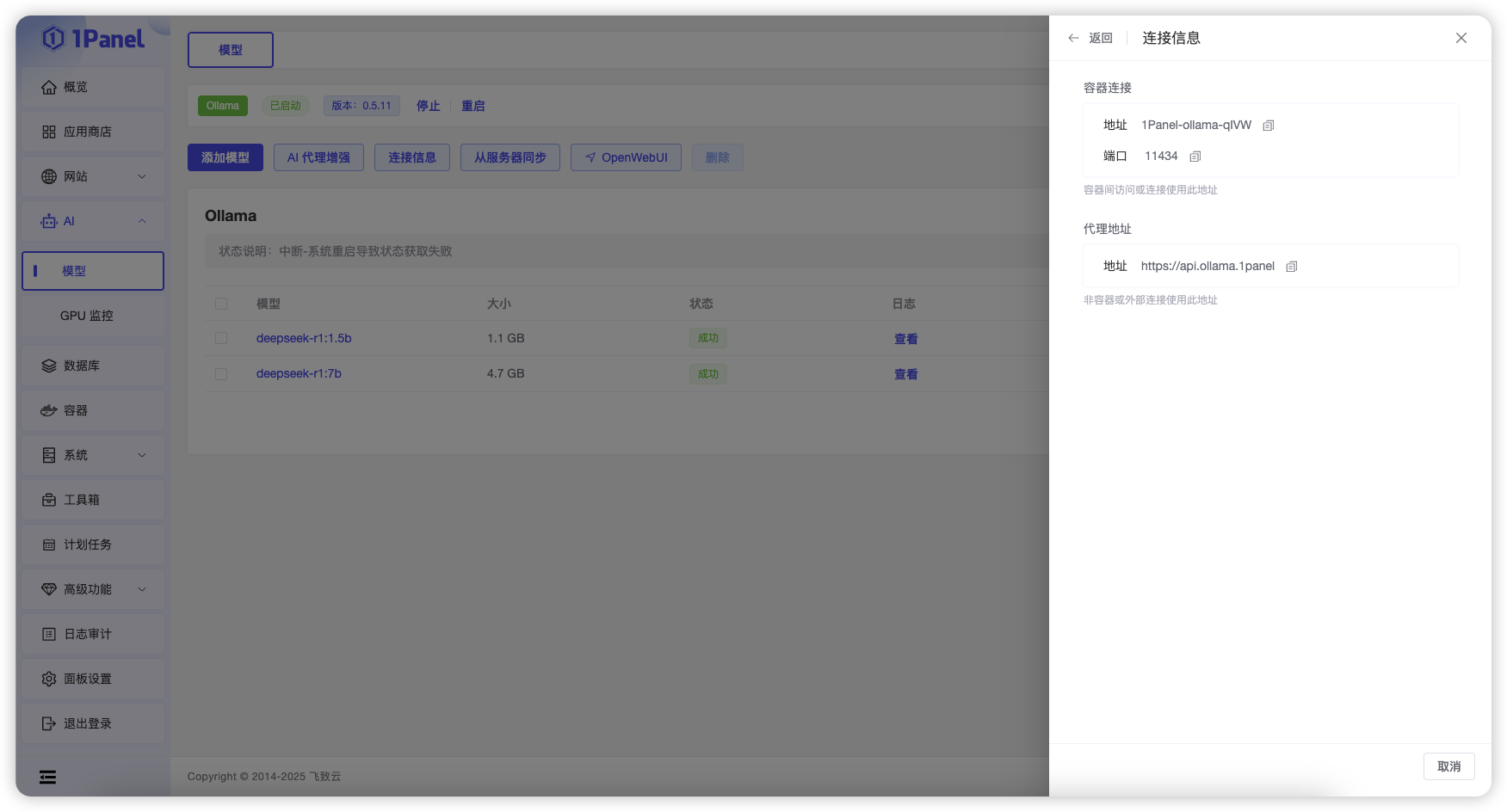Click the OpenWebUI button
Image resolution: width=1507 pixels, height=812 pixels.
click(x=626, y=157)
